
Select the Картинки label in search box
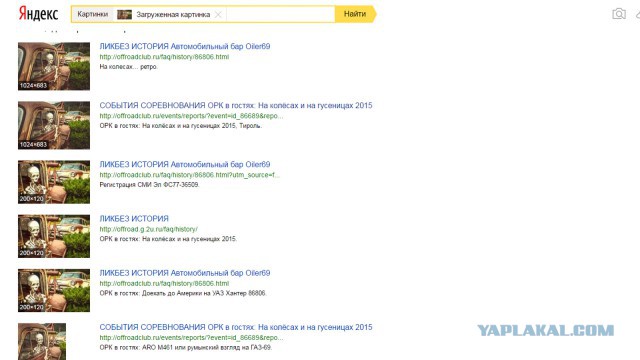pos(93,14)
